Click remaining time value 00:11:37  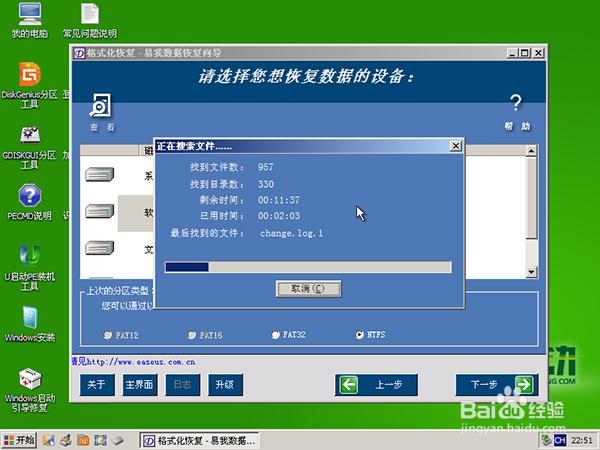coord(279,200)
